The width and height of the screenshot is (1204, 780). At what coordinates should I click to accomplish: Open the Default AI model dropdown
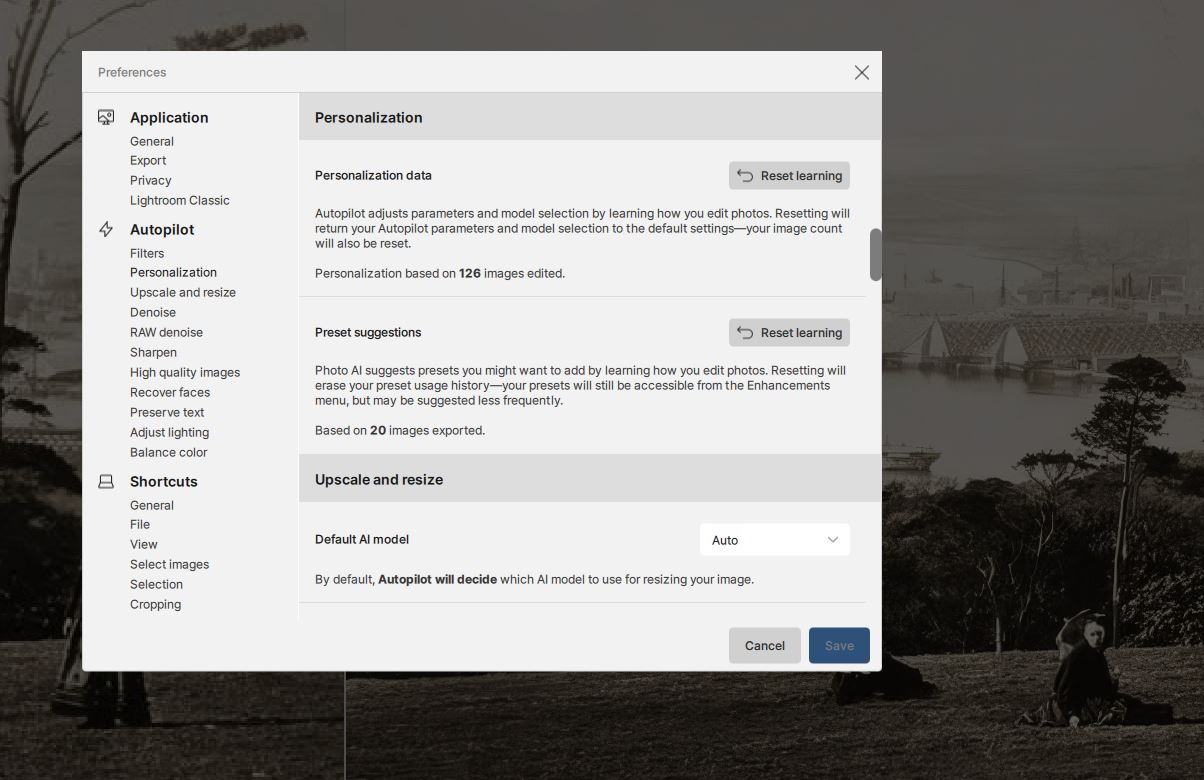pyautogui.click(x=774, y=540)
